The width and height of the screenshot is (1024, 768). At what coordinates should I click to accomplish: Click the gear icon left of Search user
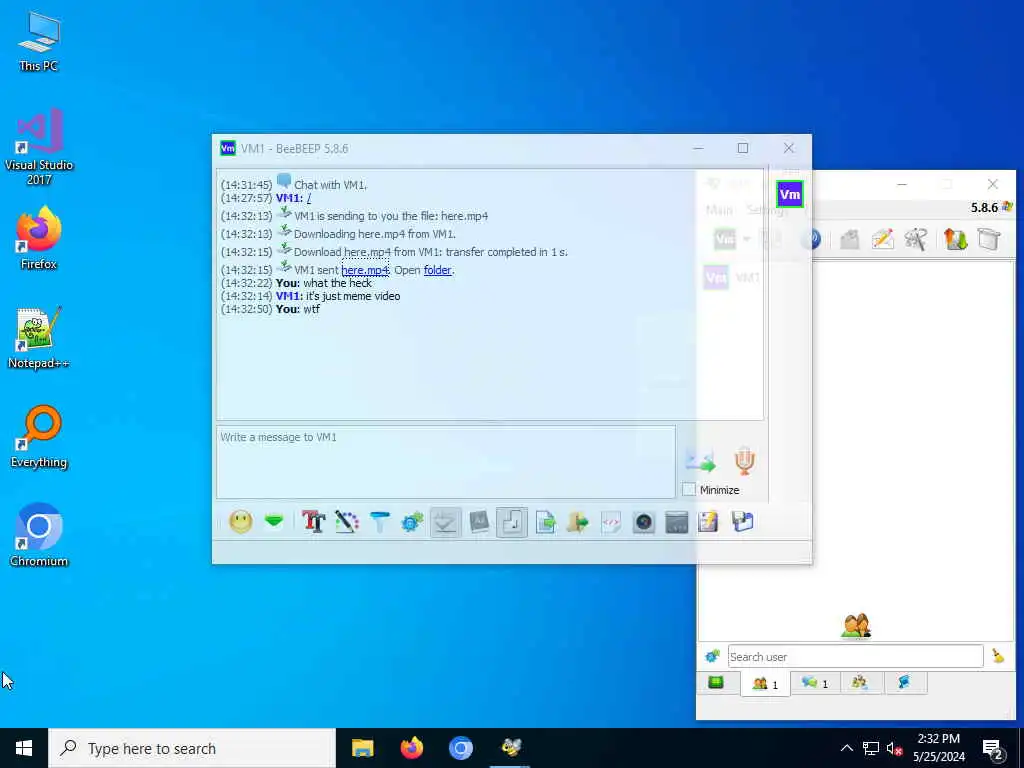(712, 656)
